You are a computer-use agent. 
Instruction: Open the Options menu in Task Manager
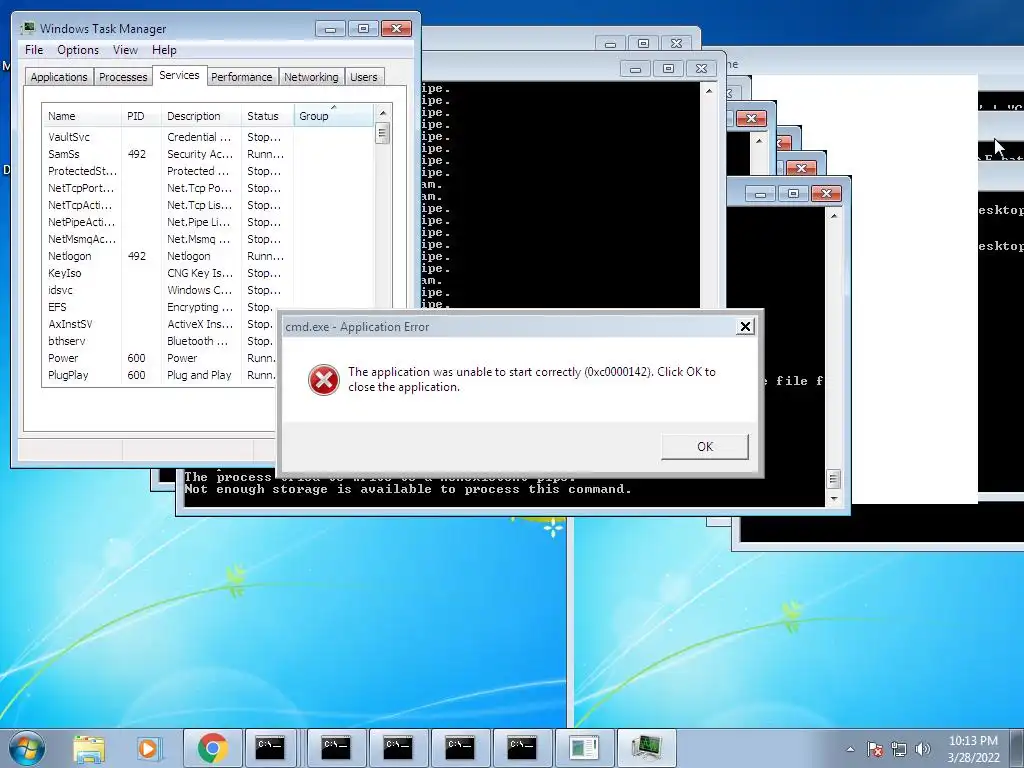pos(78,50)
